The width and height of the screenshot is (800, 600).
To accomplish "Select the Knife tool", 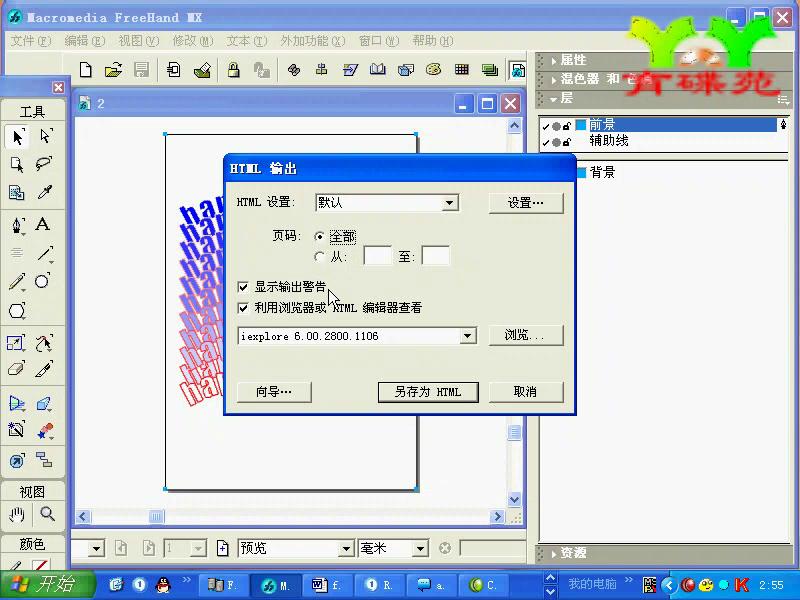I will (x=44, y=369).
